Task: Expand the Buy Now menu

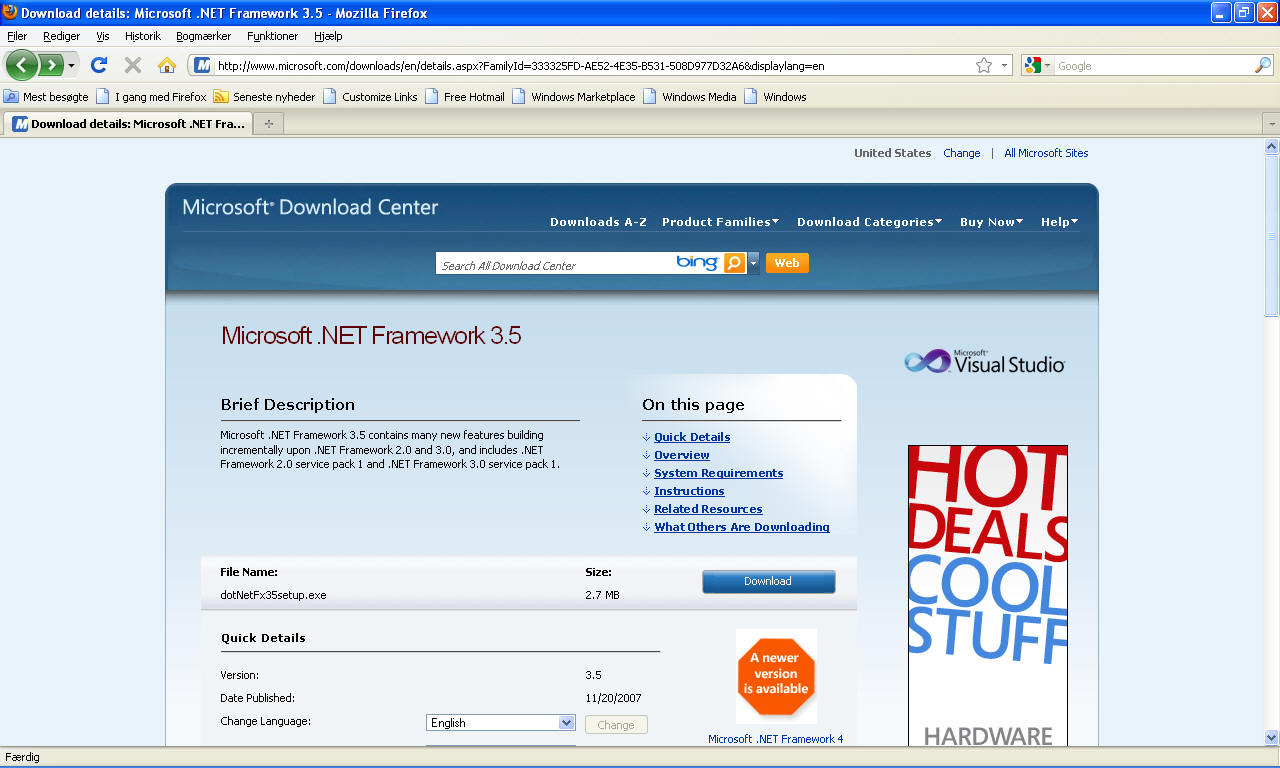Action: (x=991, y=222)
